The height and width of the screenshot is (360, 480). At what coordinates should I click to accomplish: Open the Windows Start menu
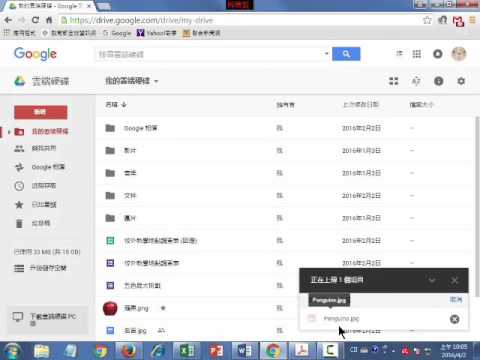coord(12,351)
